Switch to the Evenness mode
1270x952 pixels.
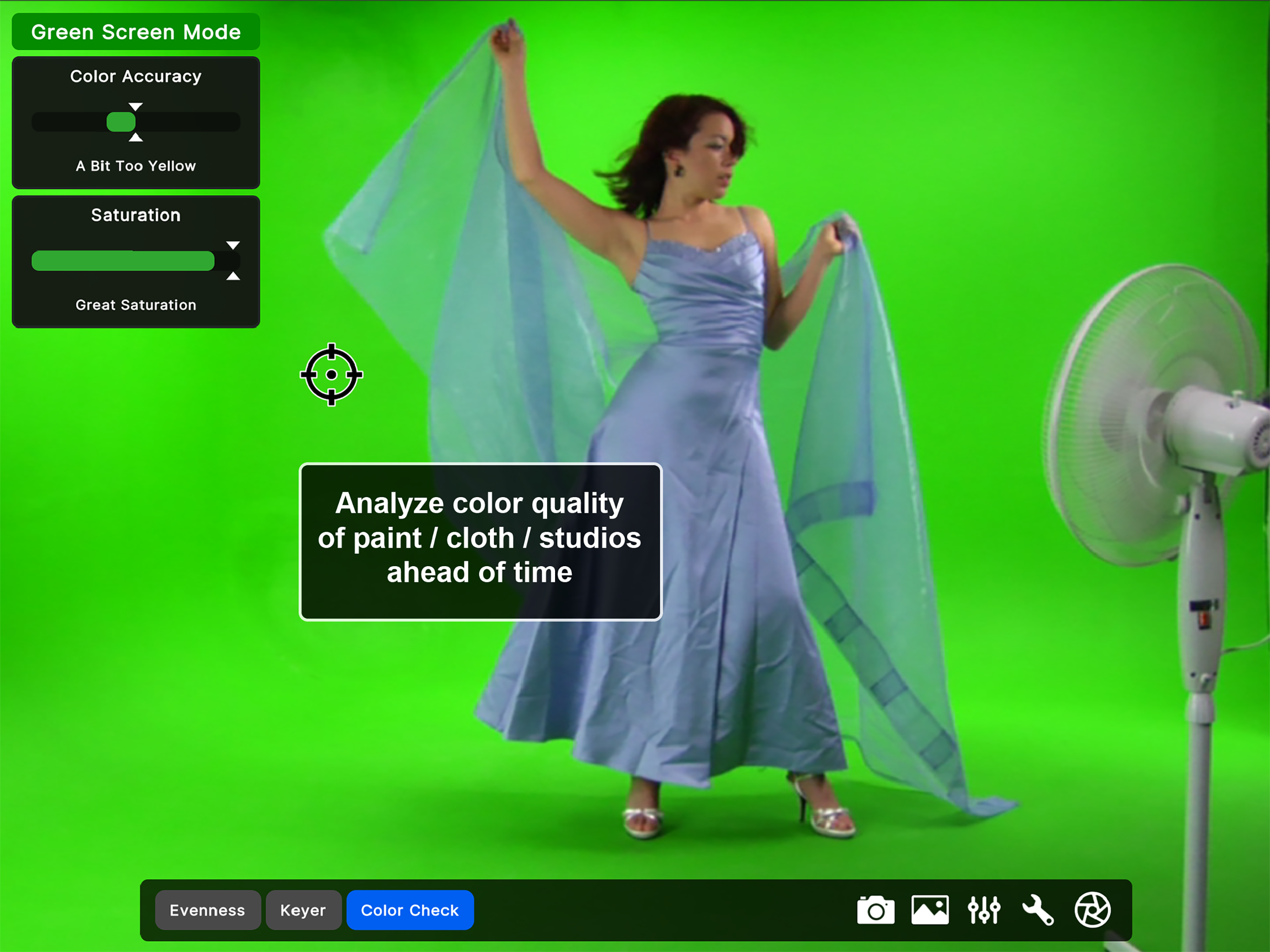click(x=207, y=910)
